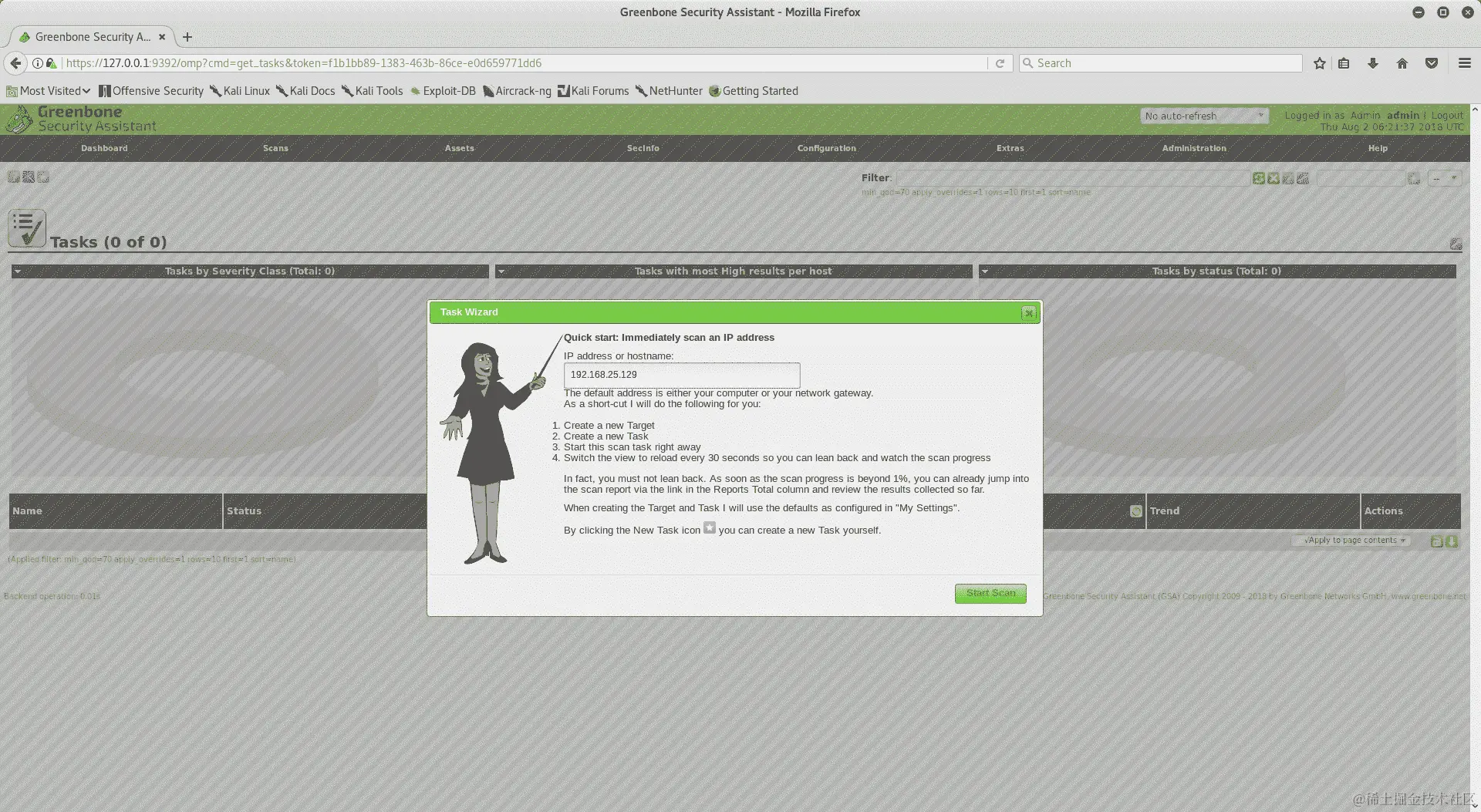Open a new tab with plus button
Viewport: 1481px width, 812px height.
click(x=187, y=37)
